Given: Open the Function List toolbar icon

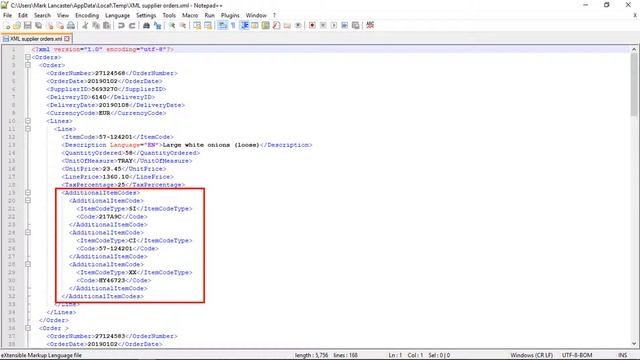Looking at the screenshot, I should [276, 25].
